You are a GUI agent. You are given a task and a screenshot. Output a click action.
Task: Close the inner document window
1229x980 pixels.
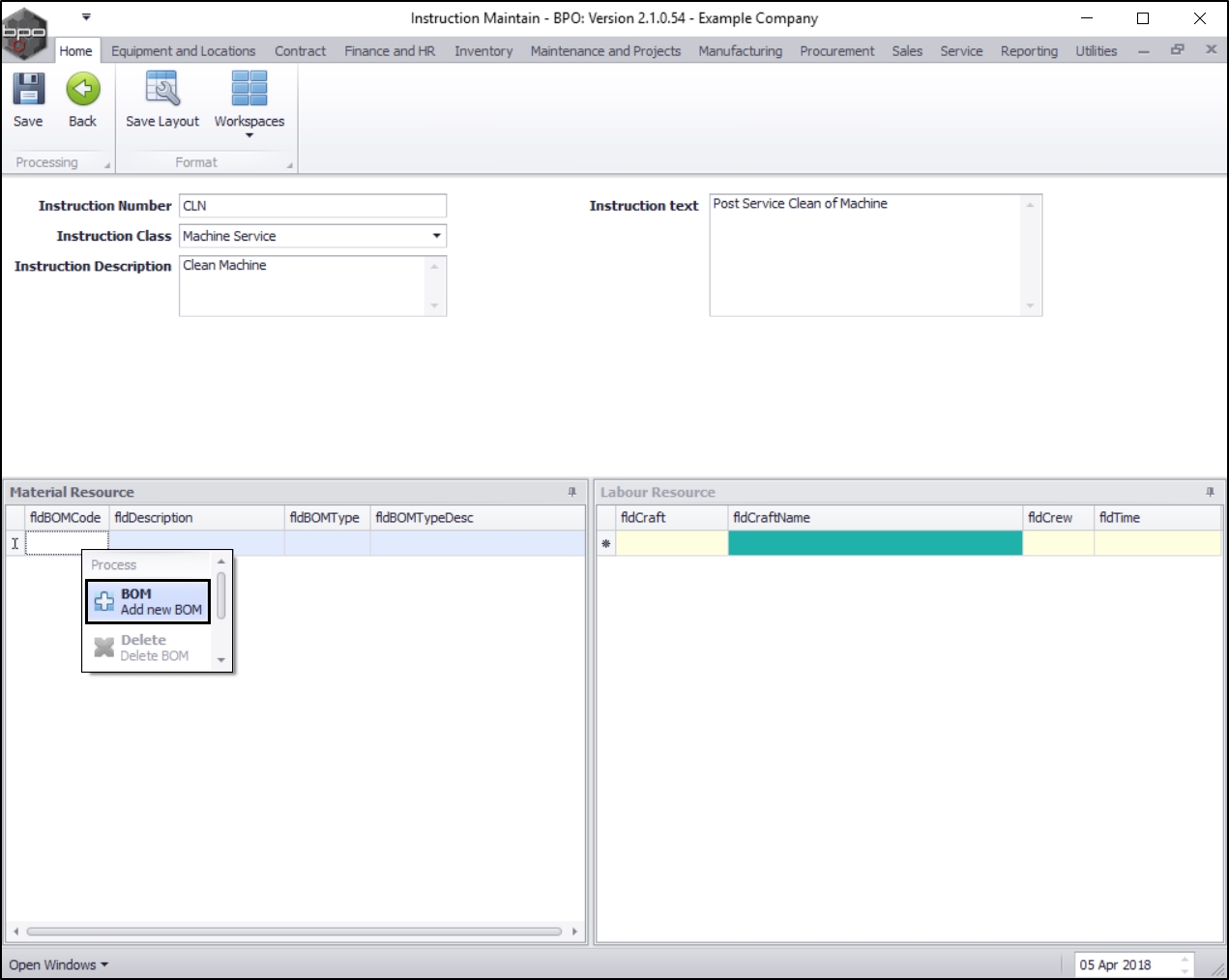[x=1211, y=49]
